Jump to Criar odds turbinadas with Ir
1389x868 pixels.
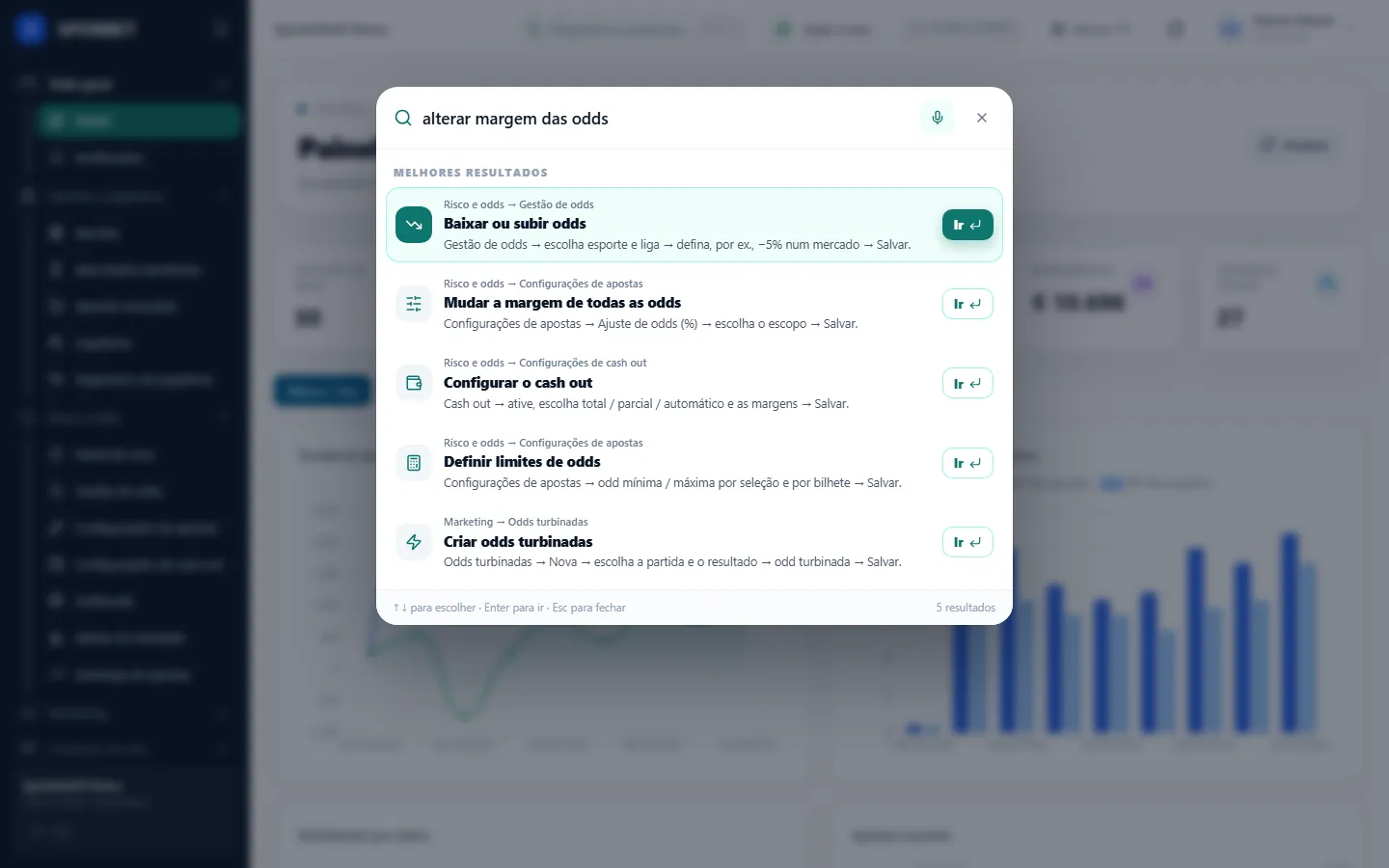pos(967,542)
